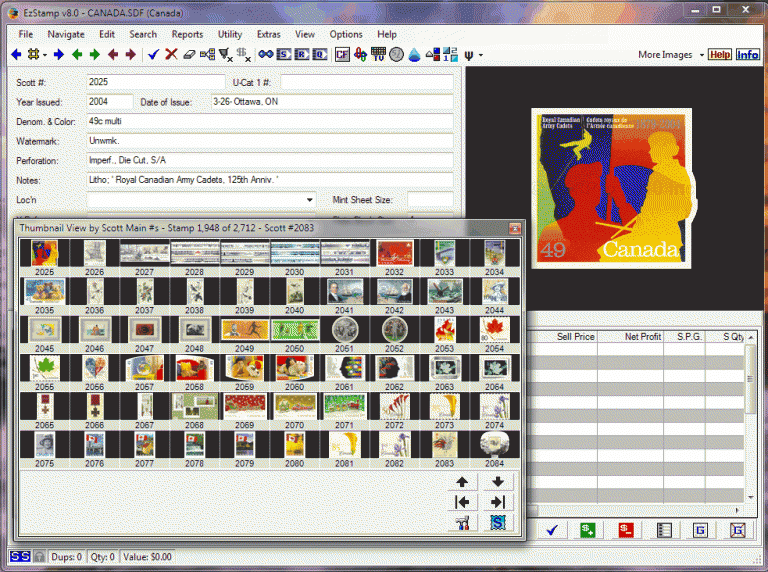768x572 pixels.
Task: Click the up arrow button in Thumbnail View
Action: tap(462, 482)
